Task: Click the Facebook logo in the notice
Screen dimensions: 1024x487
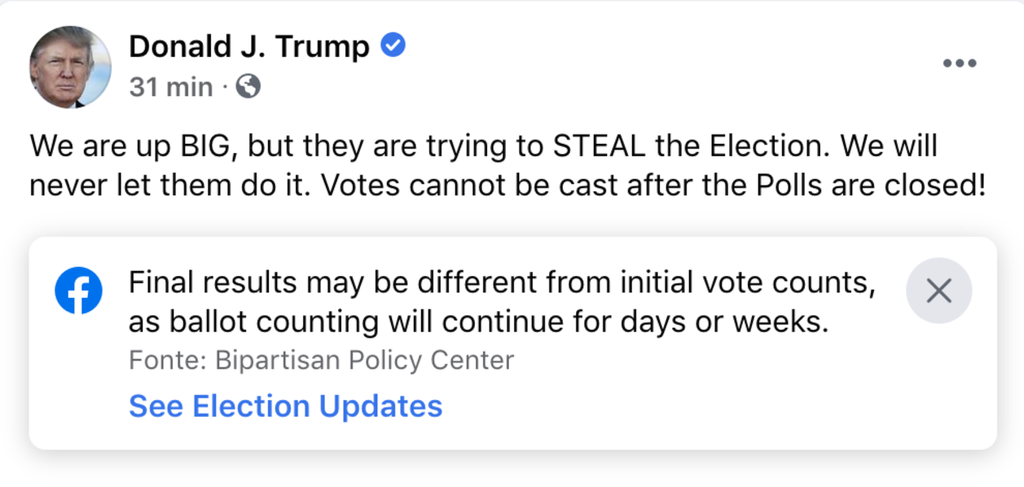Action: coord(79,291)
